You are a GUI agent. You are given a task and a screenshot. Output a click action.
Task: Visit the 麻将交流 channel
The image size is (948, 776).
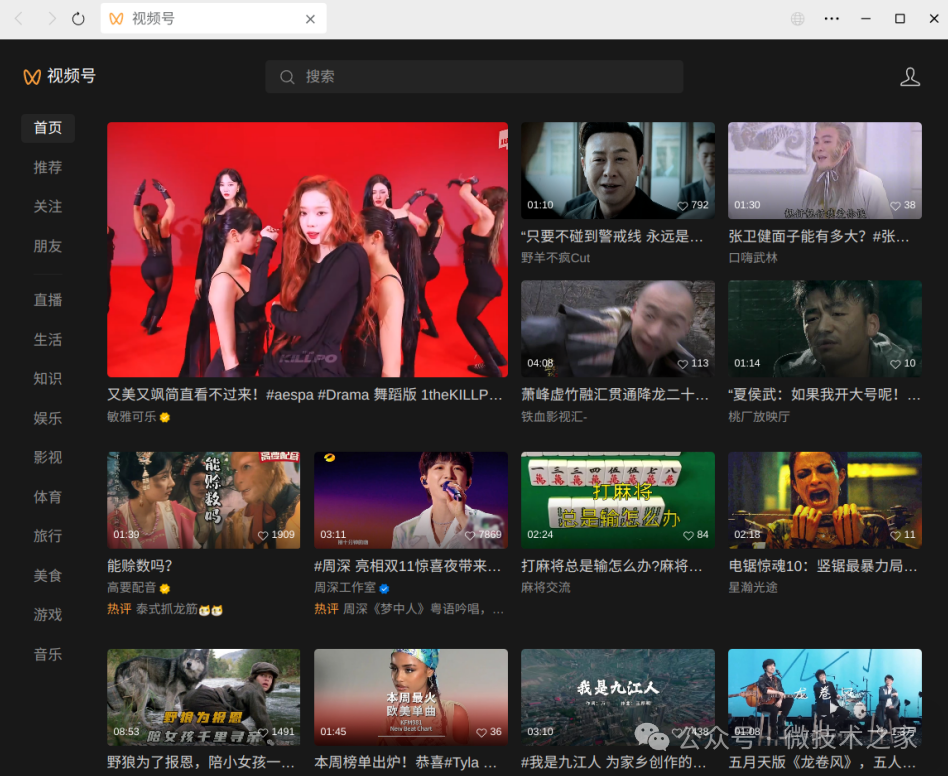[546, 587]
